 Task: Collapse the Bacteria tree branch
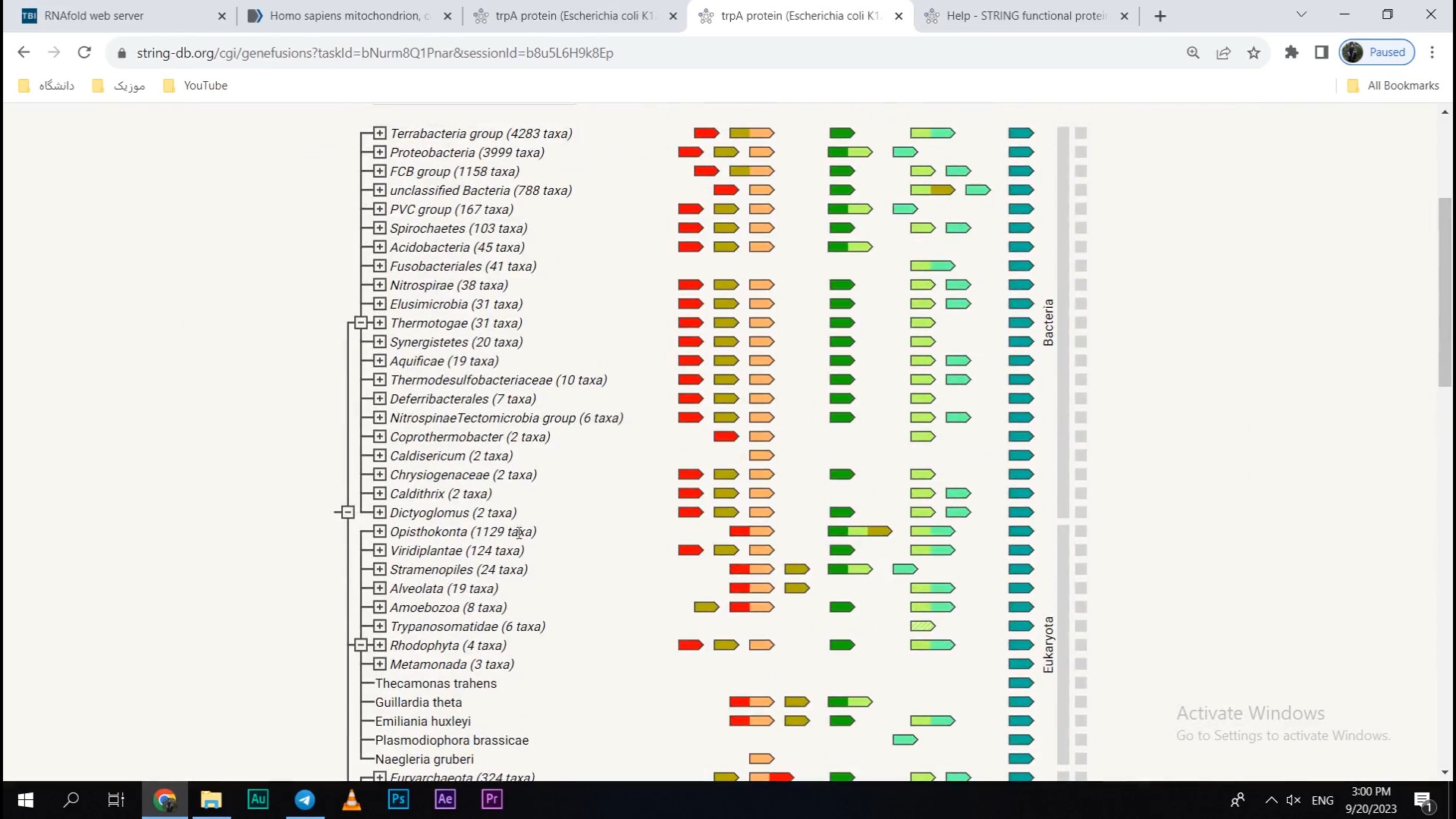click(x=361, y=323)
